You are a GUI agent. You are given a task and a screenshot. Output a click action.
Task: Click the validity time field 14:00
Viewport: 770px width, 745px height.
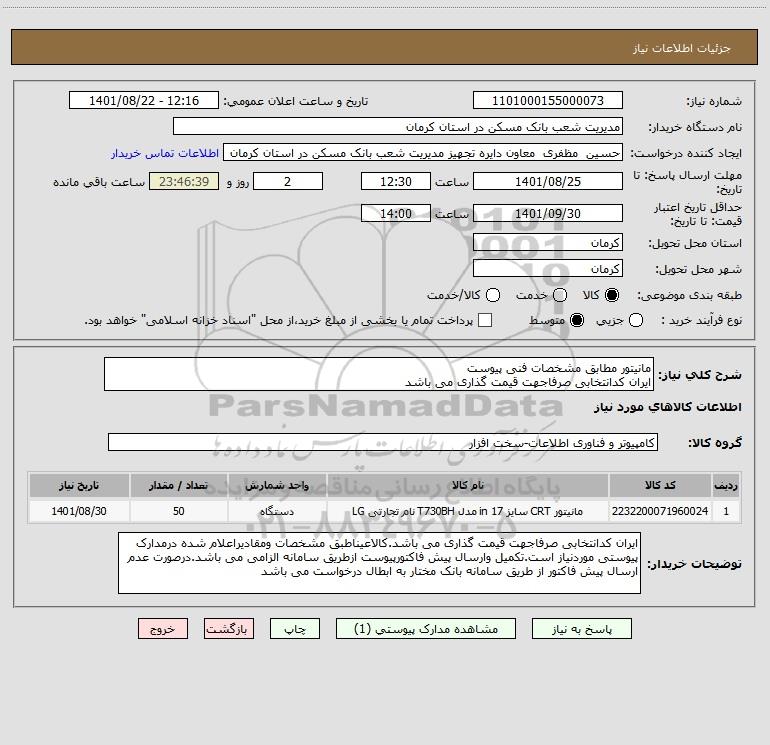click(396, 213)
